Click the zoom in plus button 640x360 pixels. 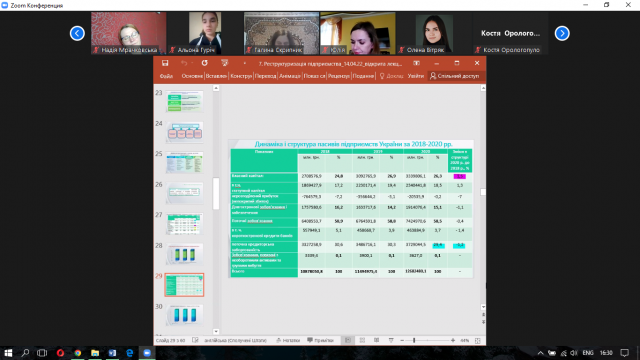point(453,340)
